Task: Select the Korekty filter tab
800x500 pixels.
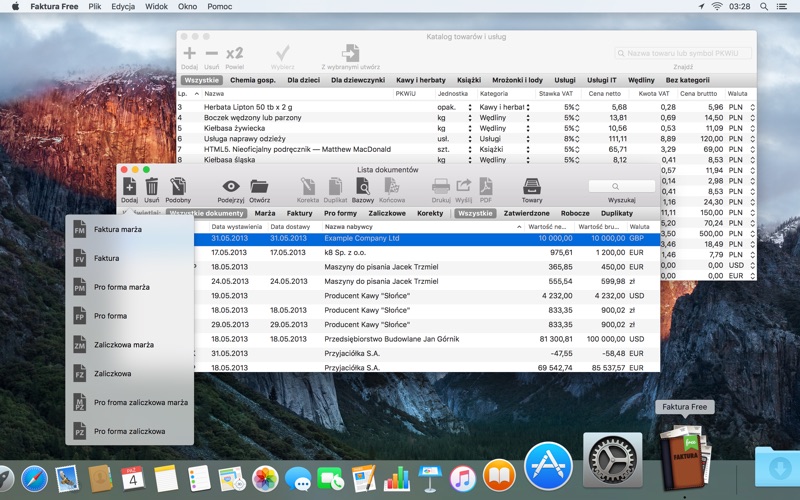Action: coord(430,213)
